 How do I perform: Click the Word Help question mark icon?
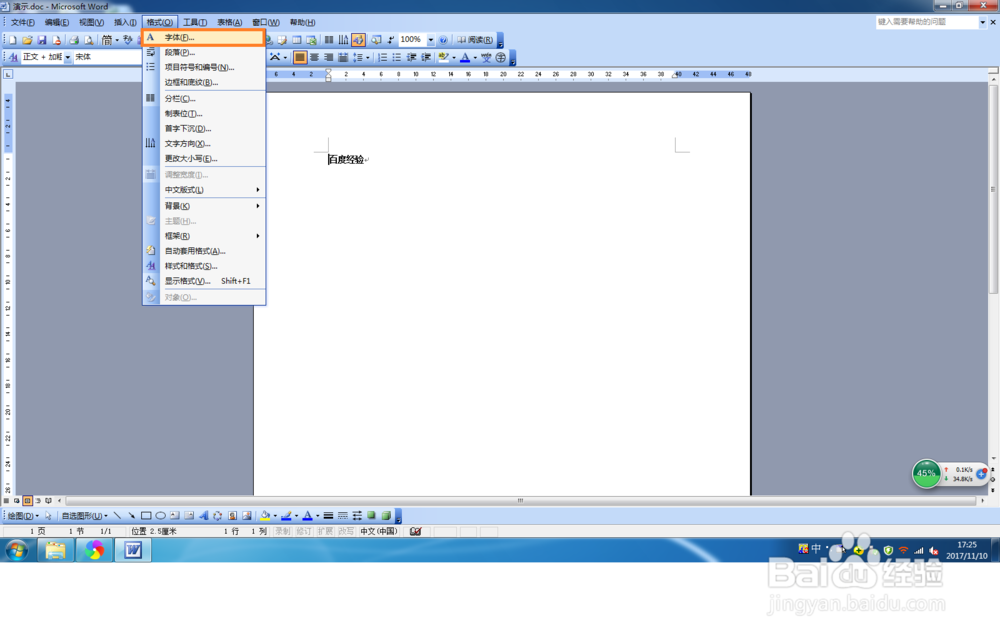point(443,40)
